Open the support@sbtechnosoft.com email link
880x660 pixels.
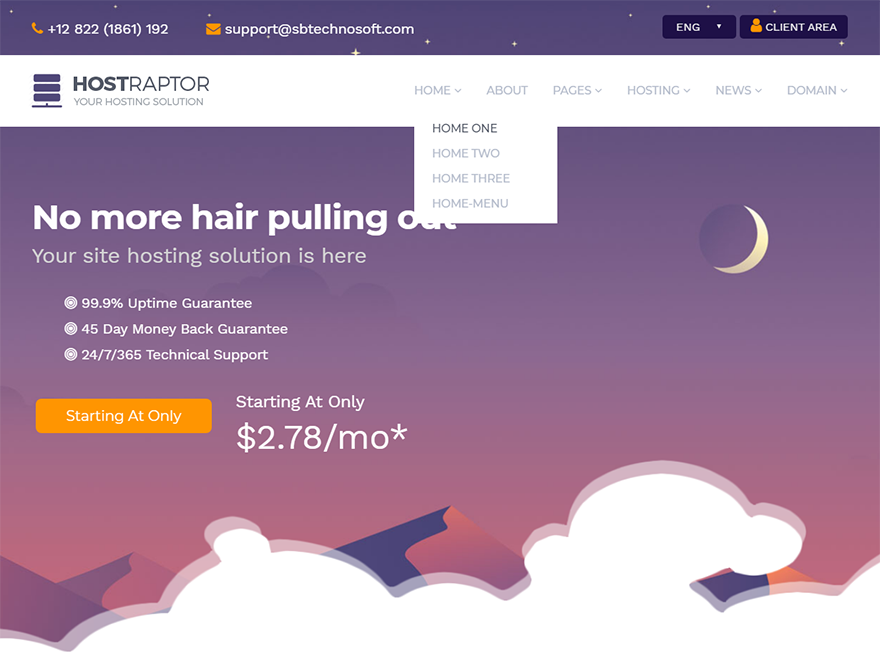[x=319, y=29]
